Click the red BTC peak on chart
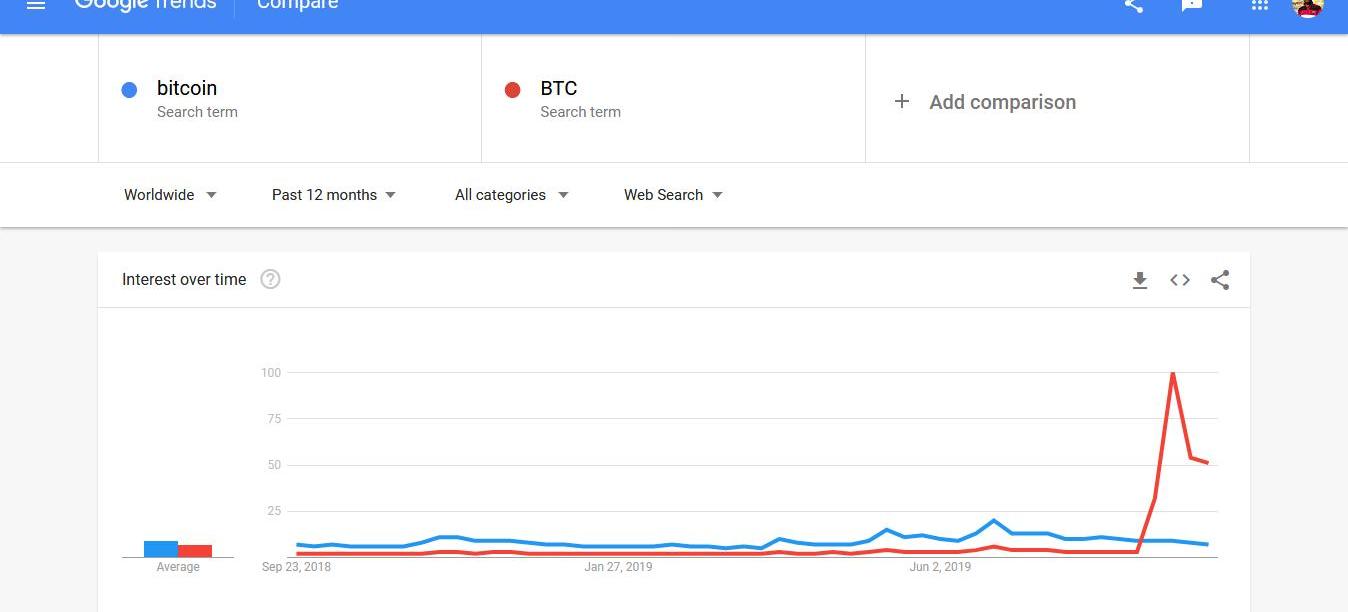This screenshot has width=1348, height=612. click(x=1172, y=374)
